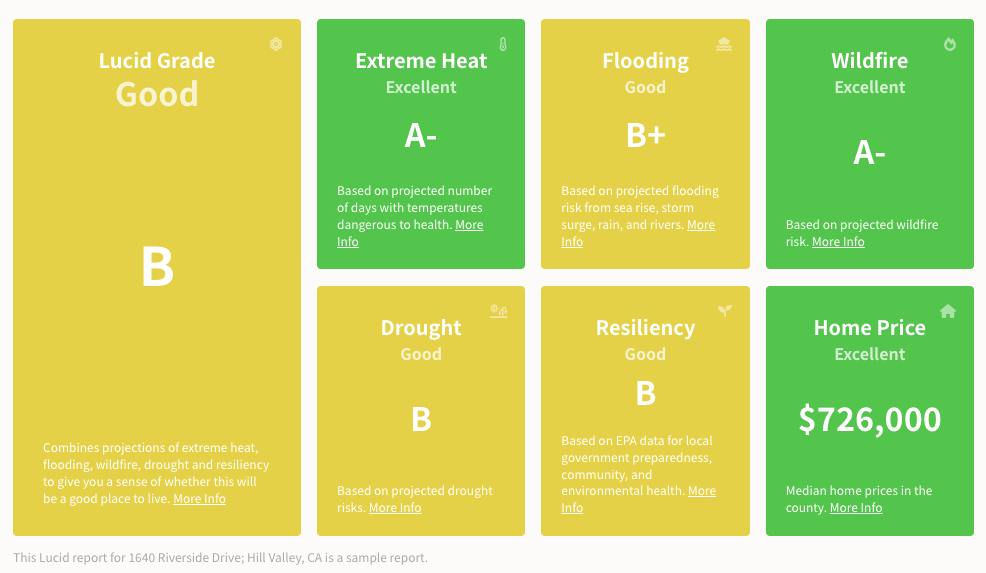Open More Info link under Lucid Grade
Viewport: 986px width, 573px height.
(x=199, y=499)
